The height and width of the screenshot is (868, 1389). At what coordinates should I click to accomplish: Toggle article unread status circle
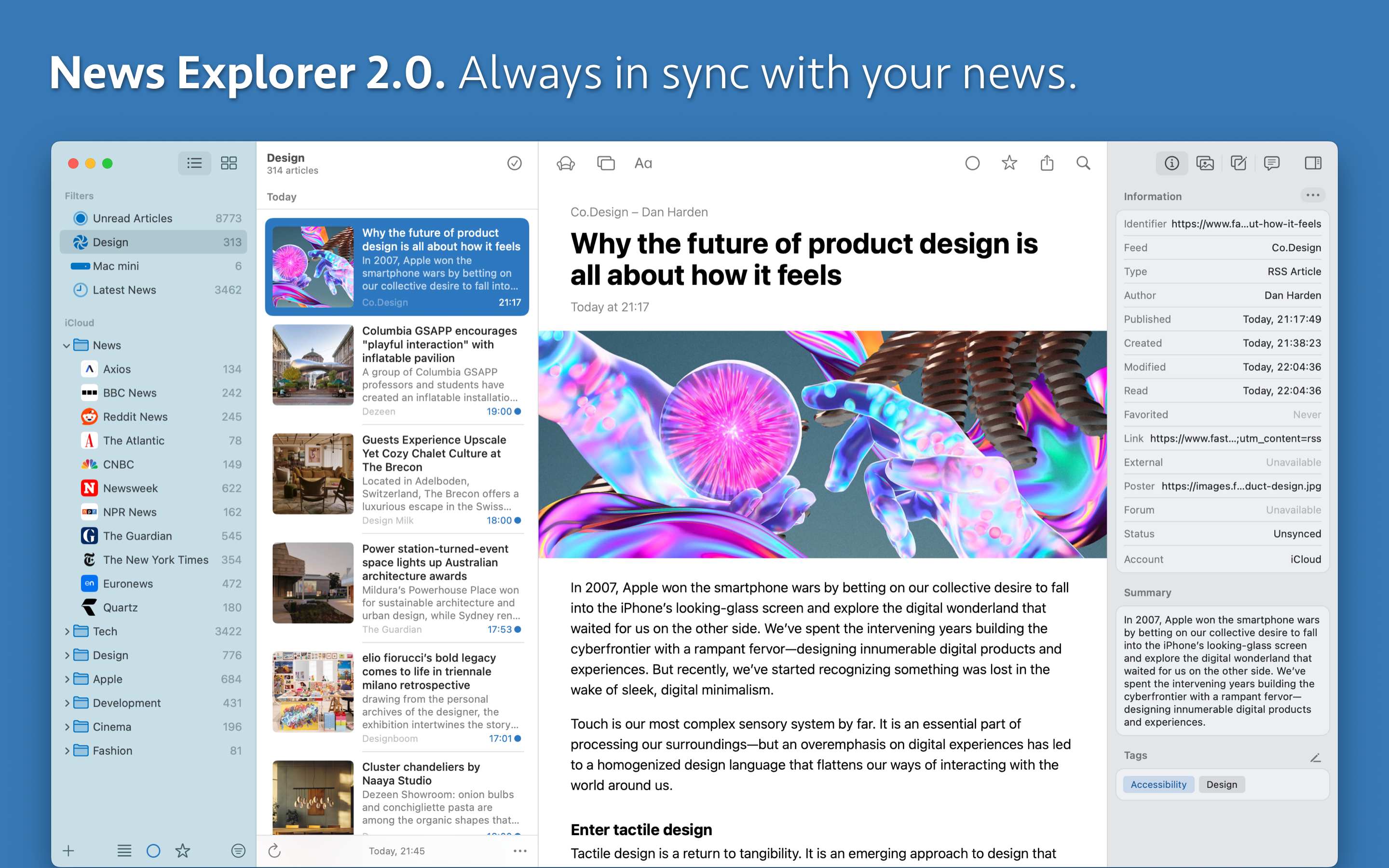pyautogui.click(x=972, y=163)
